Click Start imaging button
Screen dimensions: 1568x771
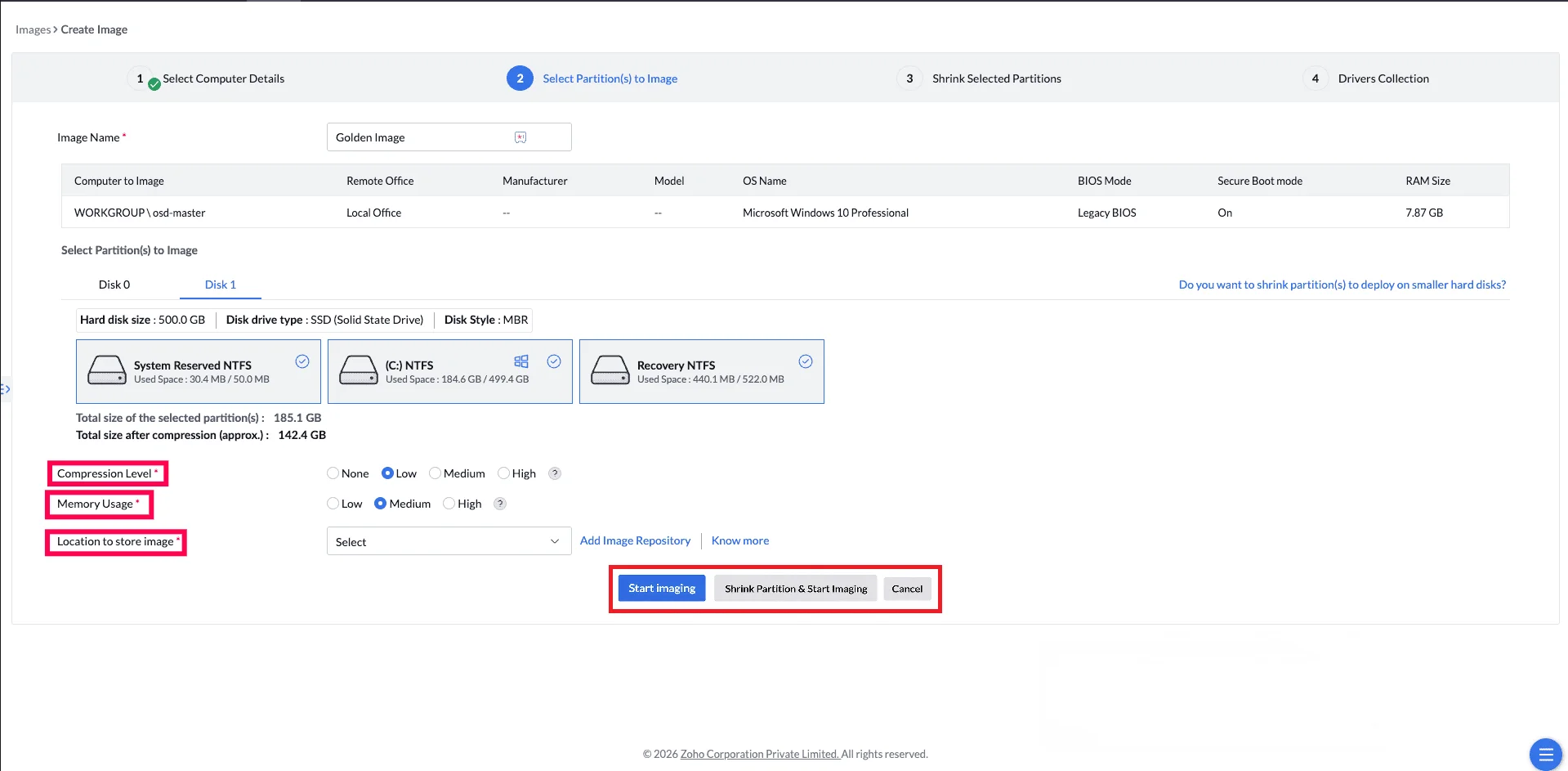pos(662,588)
